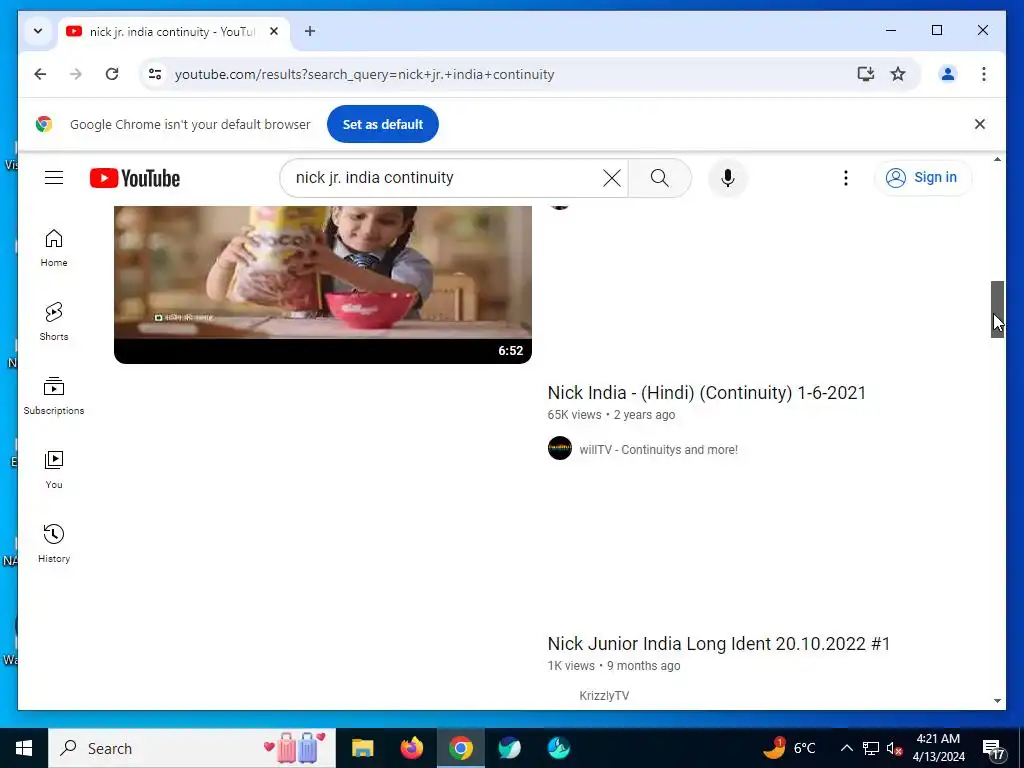
Task: Click the taskbar Search box
Action: coord(192,748)
